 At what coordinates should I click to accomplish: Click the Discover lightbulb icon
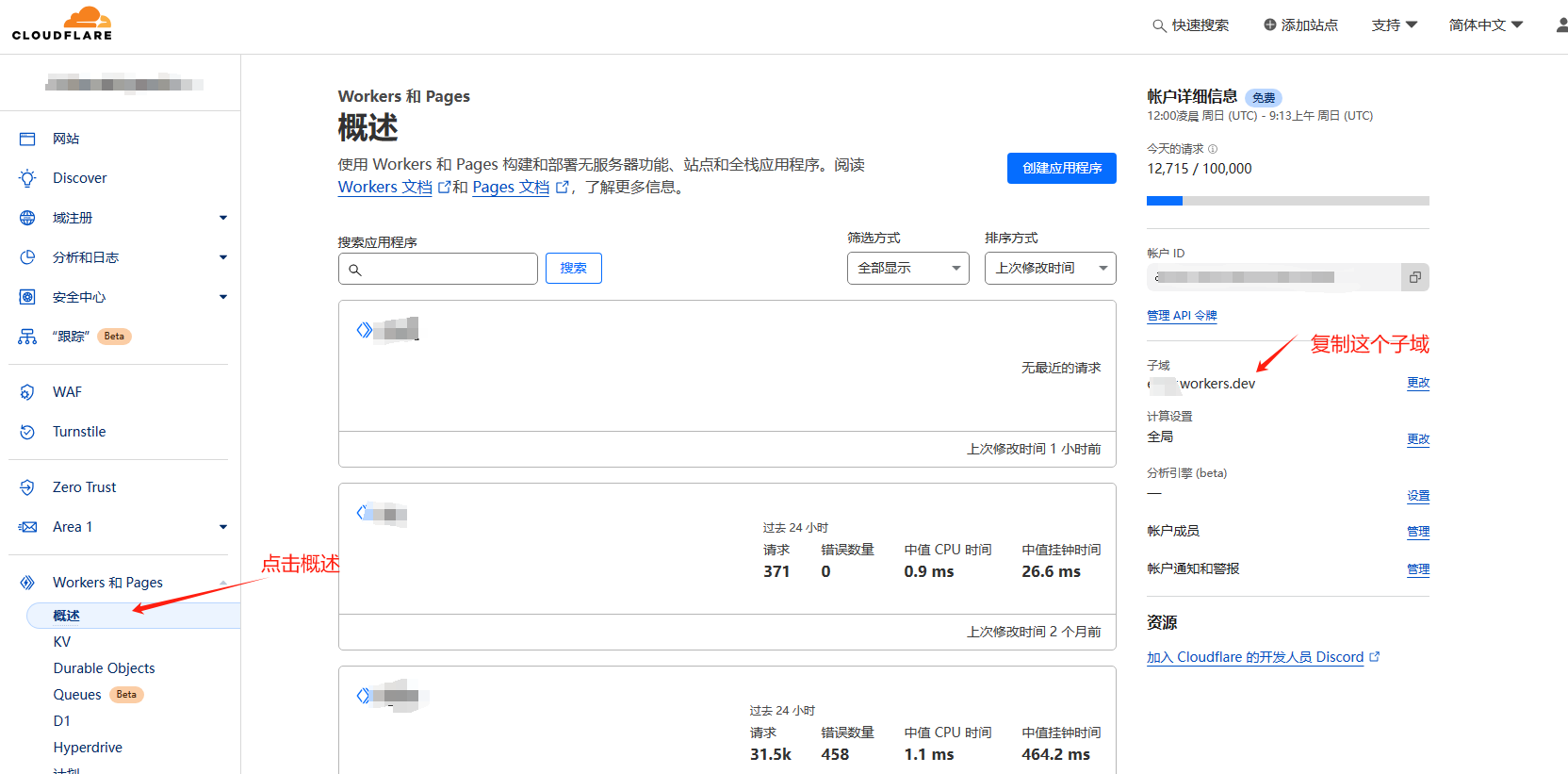click(27, 178)
